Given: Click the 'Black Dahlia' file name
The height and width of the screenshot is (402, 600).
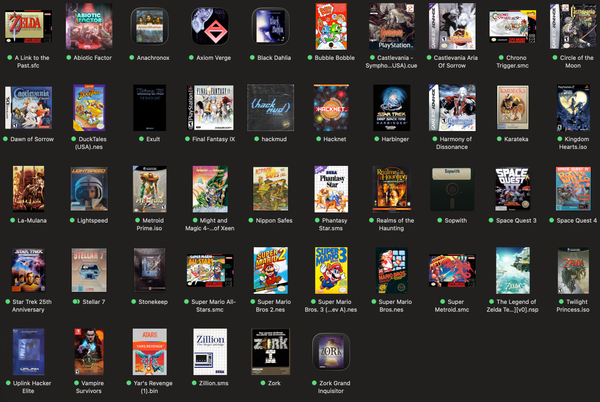Looking at the screenshot, I should [x=274, y=58].
